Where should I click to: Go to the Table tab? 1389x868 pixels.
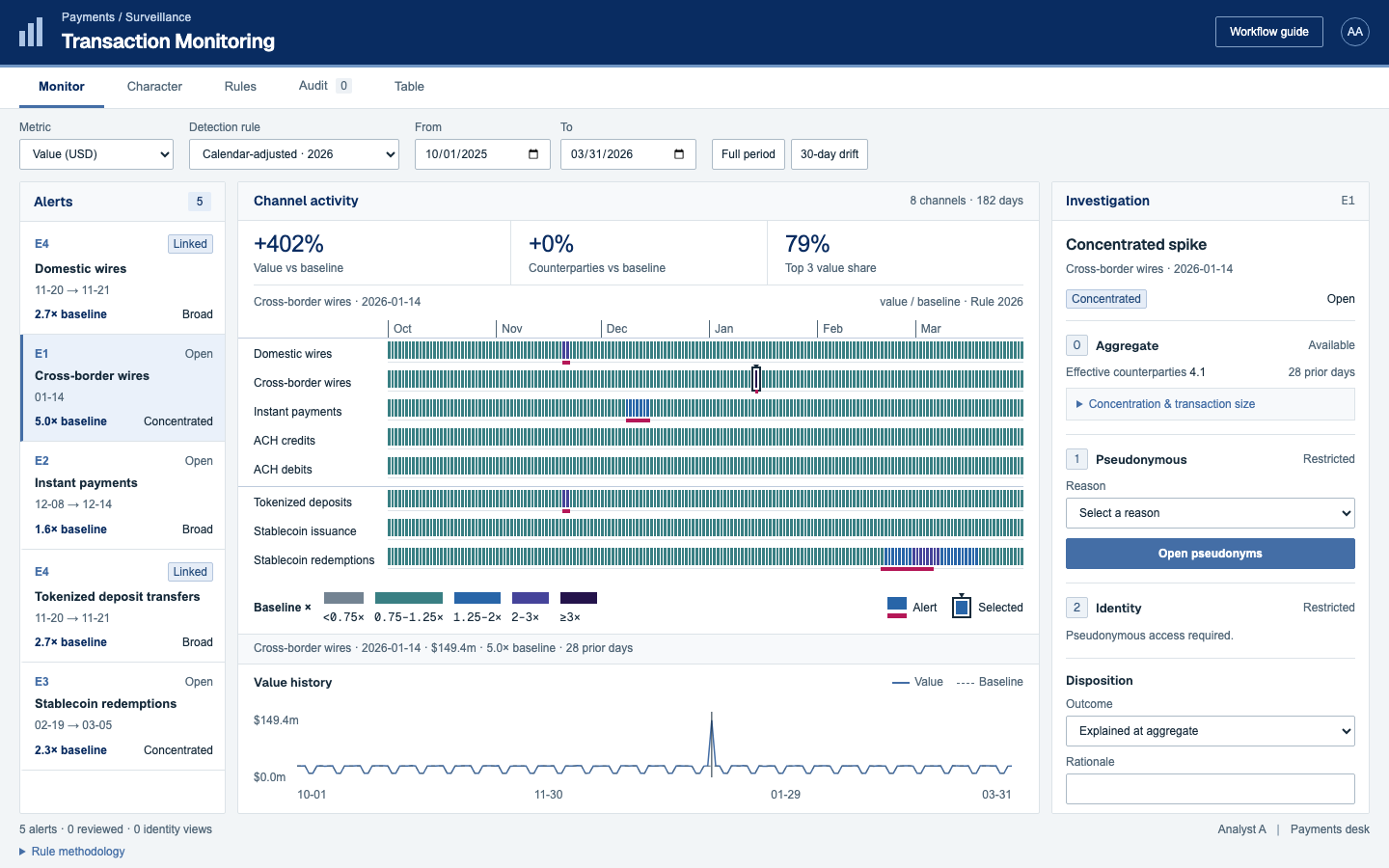click(409, 87)
